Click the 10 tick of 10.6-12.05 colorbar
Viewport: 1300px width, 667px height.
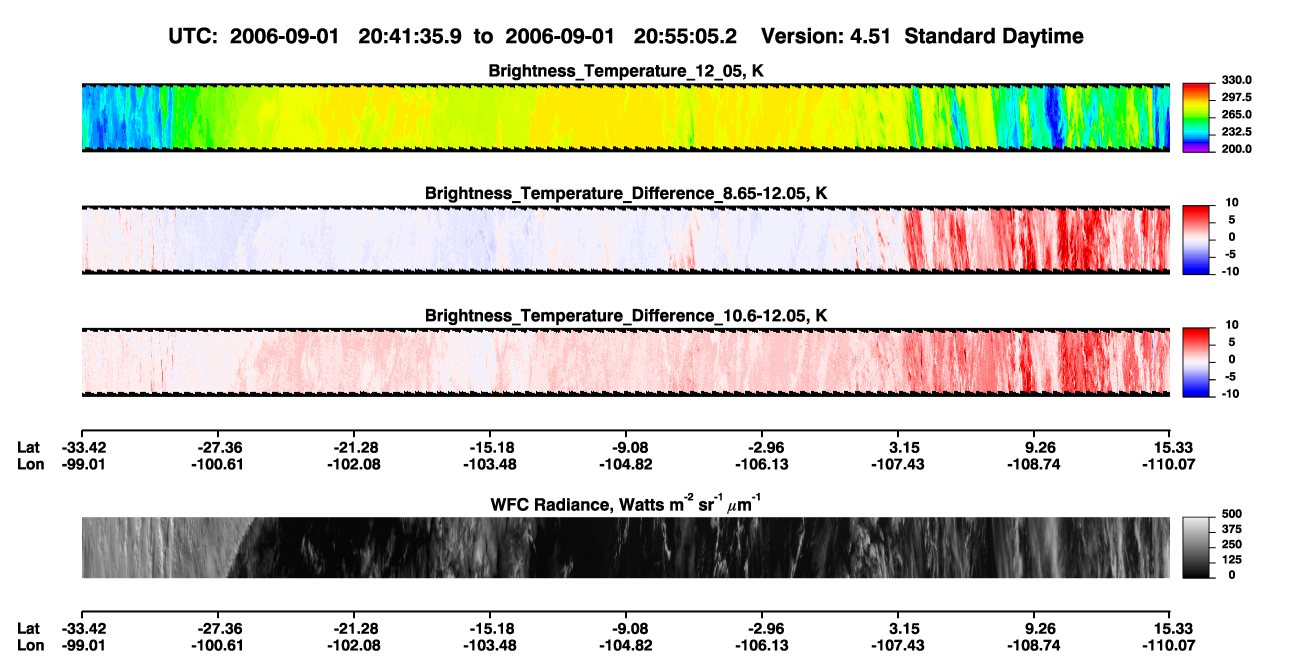[x=1232, y=325]
